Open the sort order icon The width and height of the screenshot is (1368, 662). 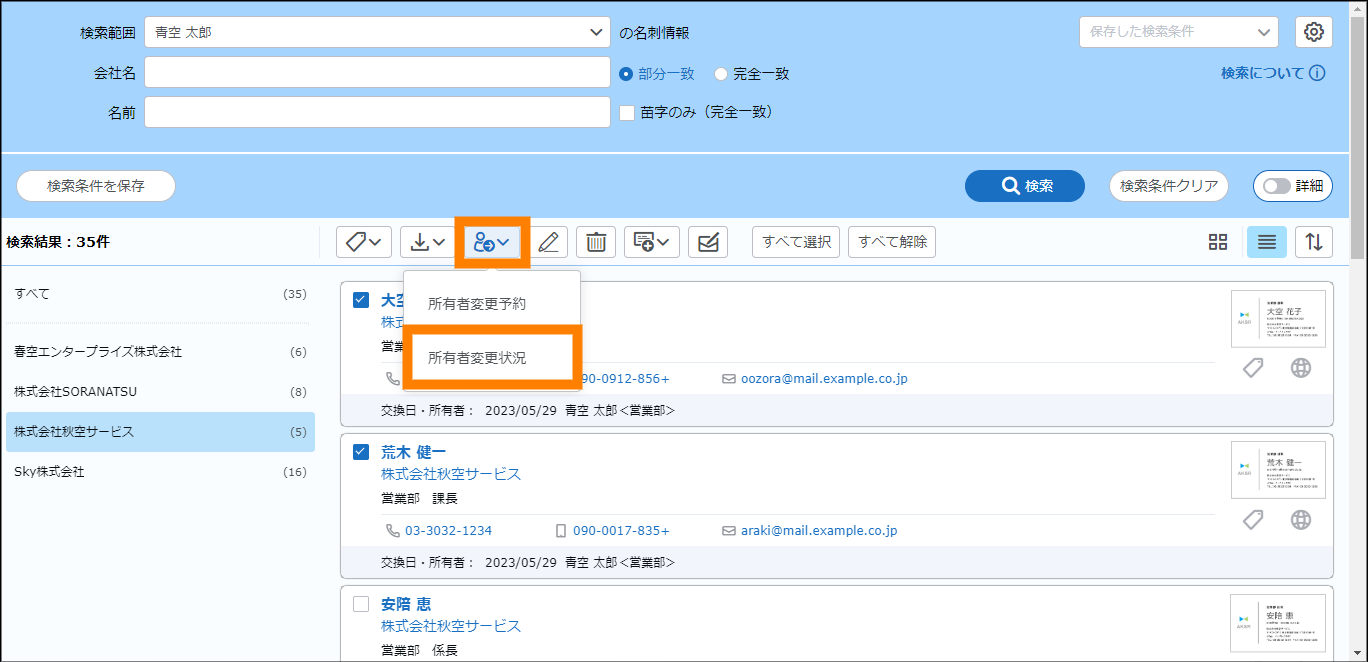[1314, 242]
